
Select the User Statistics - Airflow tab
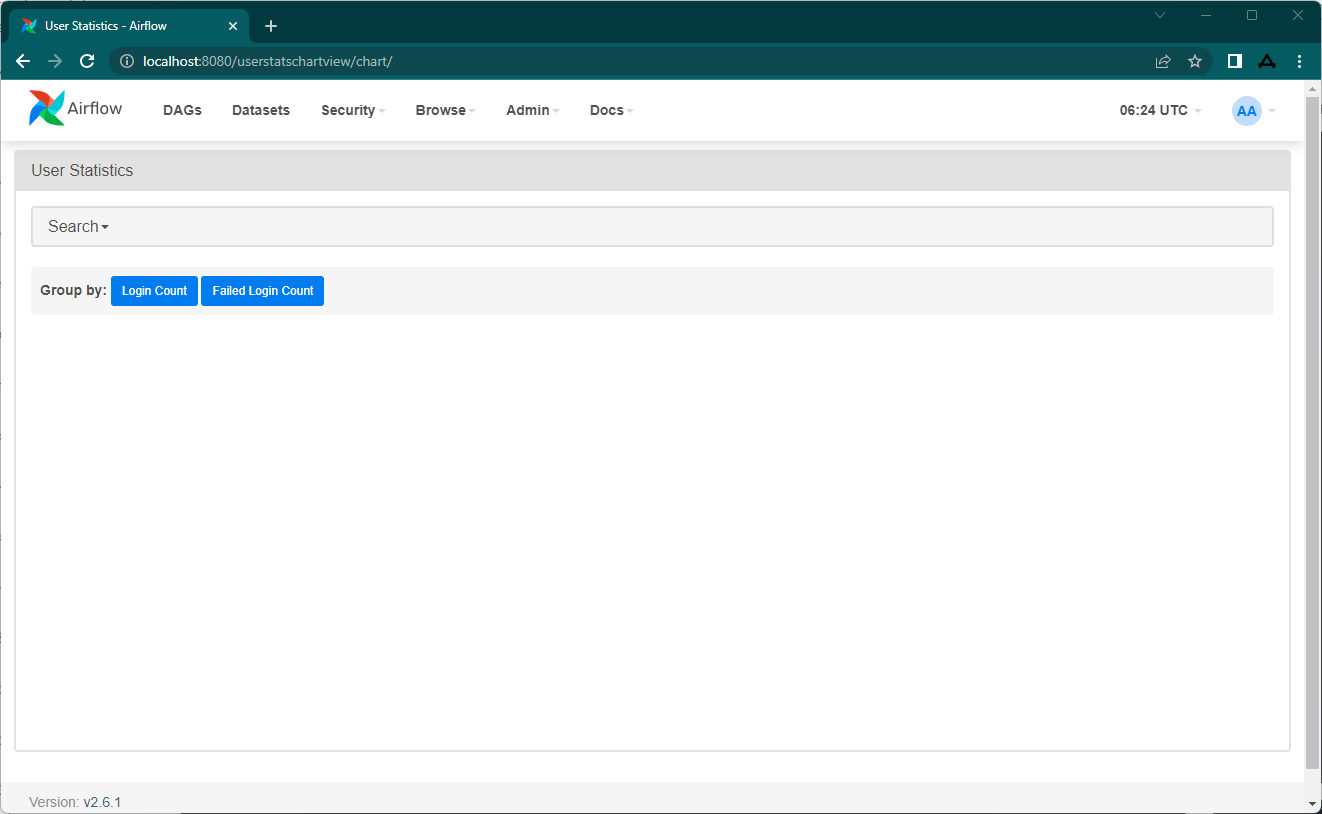[x=129, y=26]
